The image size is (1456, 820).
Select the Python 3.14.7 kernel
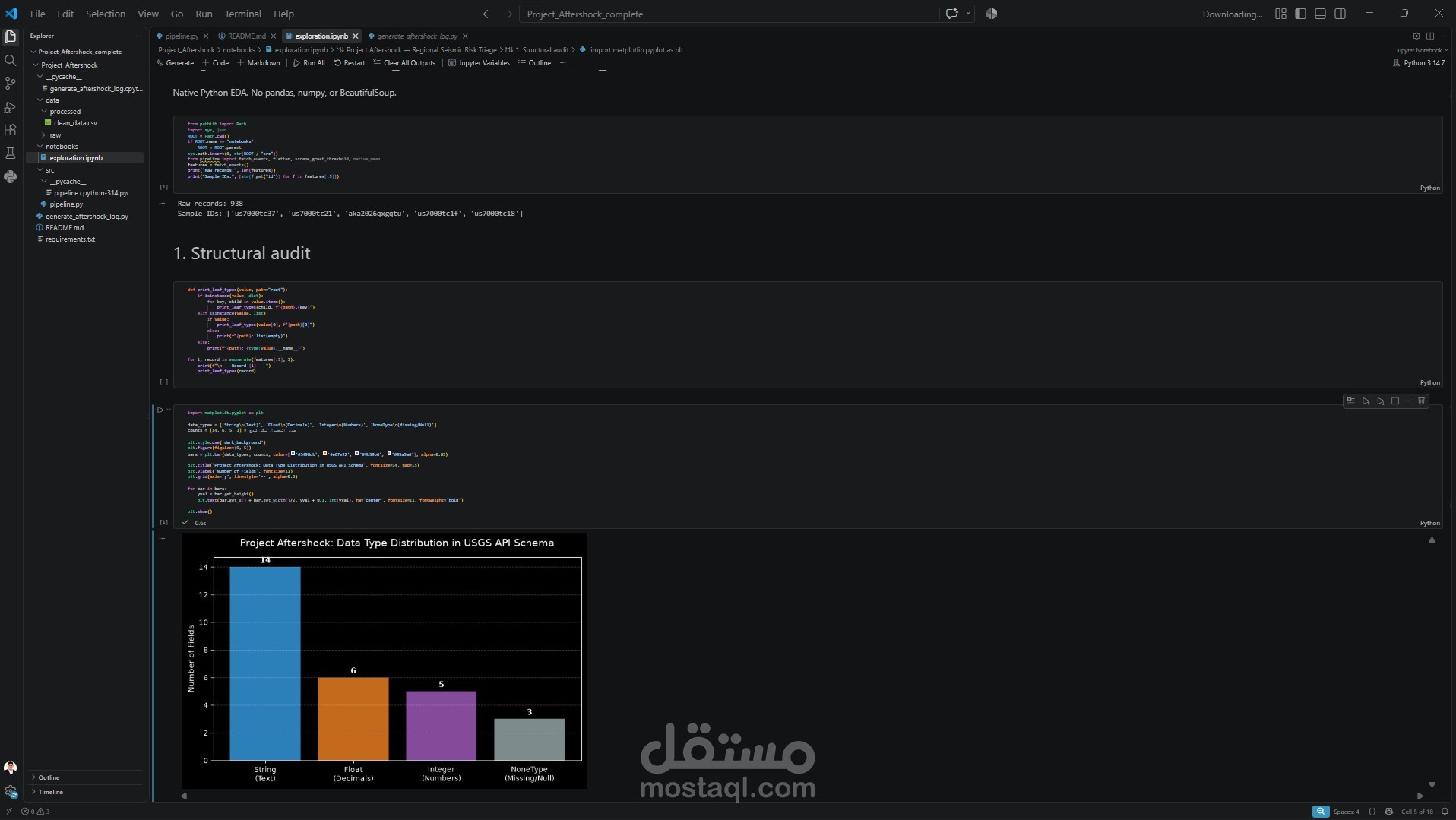[x=1418, y=63]
